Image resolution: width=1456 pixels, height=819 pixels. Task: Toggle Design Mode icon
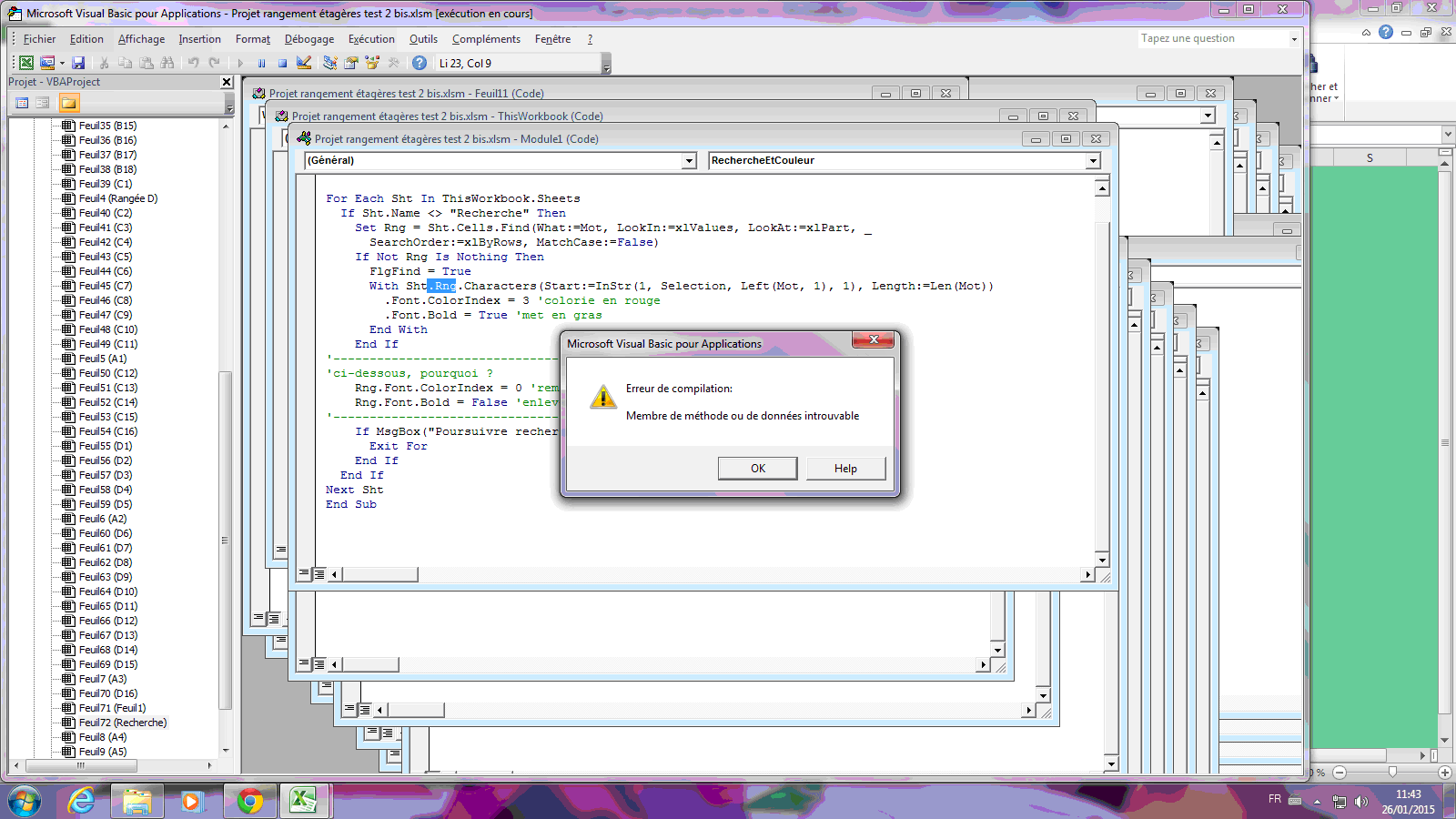(x=304, y=63)
